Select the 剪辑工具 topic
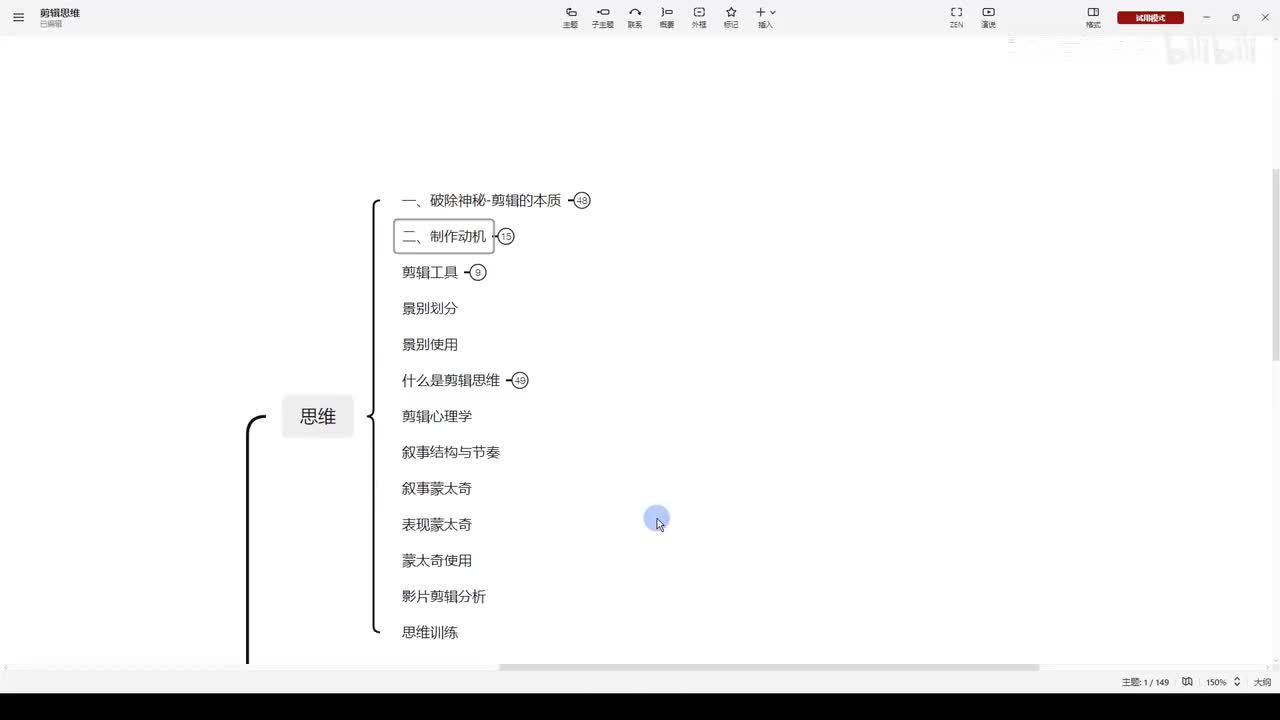Image resolution: width=1280 pixels, height=720 pixels. pyautogui.click(x=430, y=272)
